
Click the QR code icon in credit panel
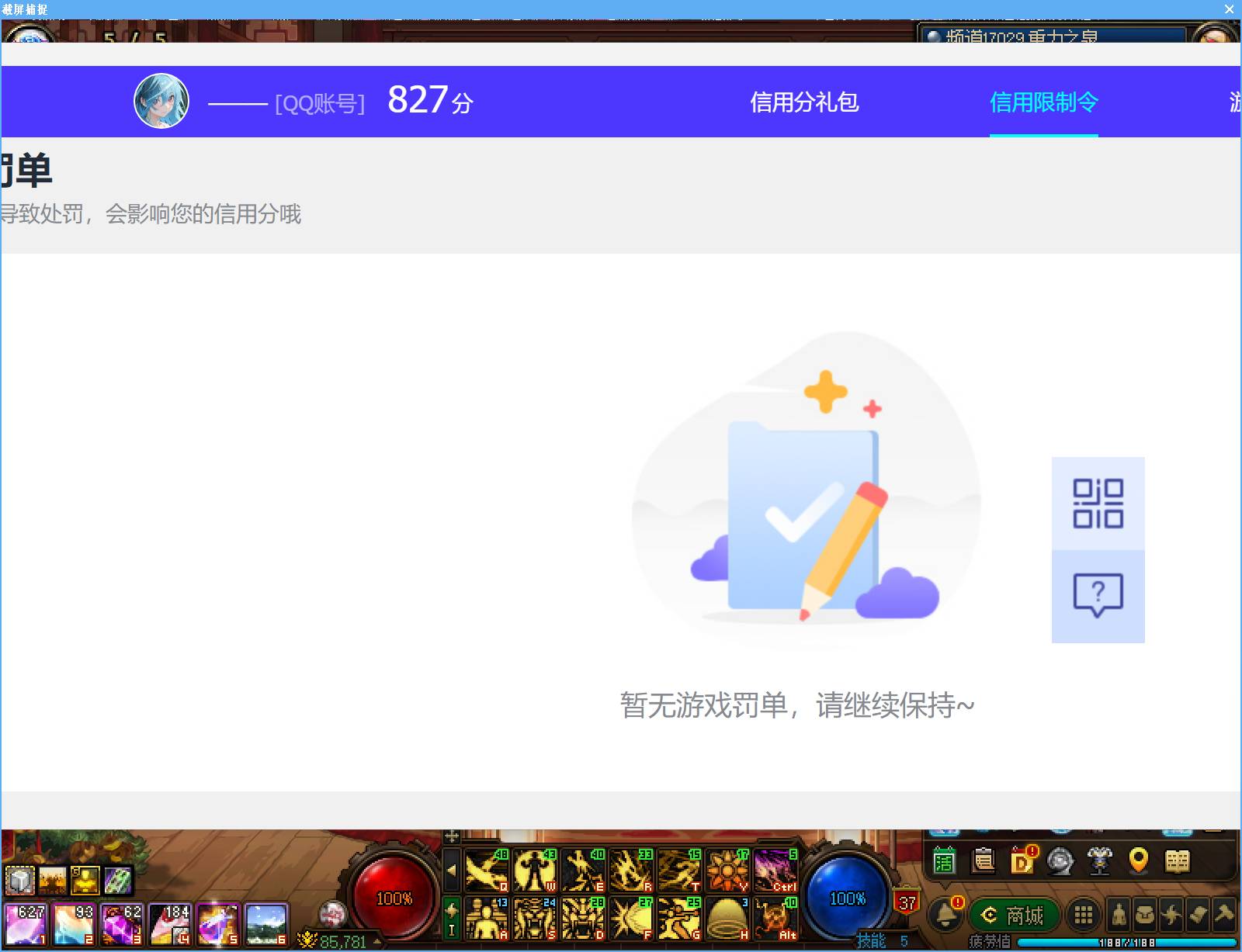[1099, 503]
